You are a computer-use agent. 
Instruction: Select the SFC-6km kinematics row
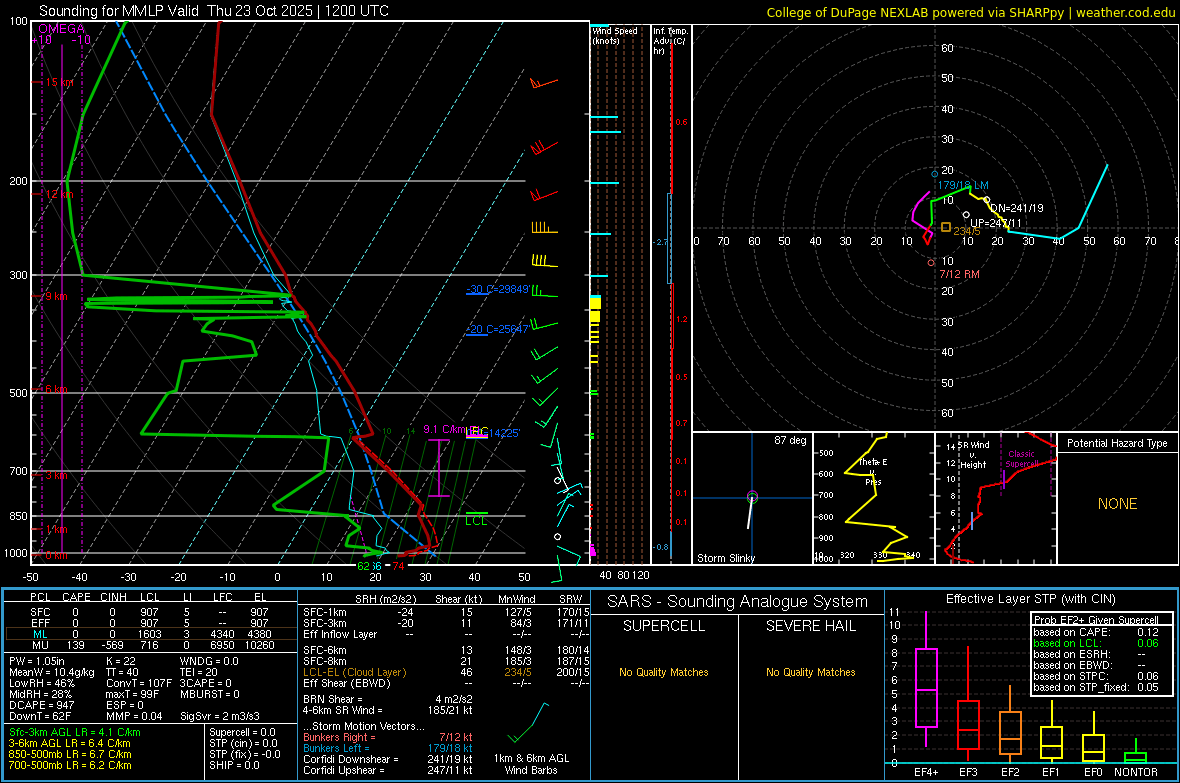pos(446,650)
